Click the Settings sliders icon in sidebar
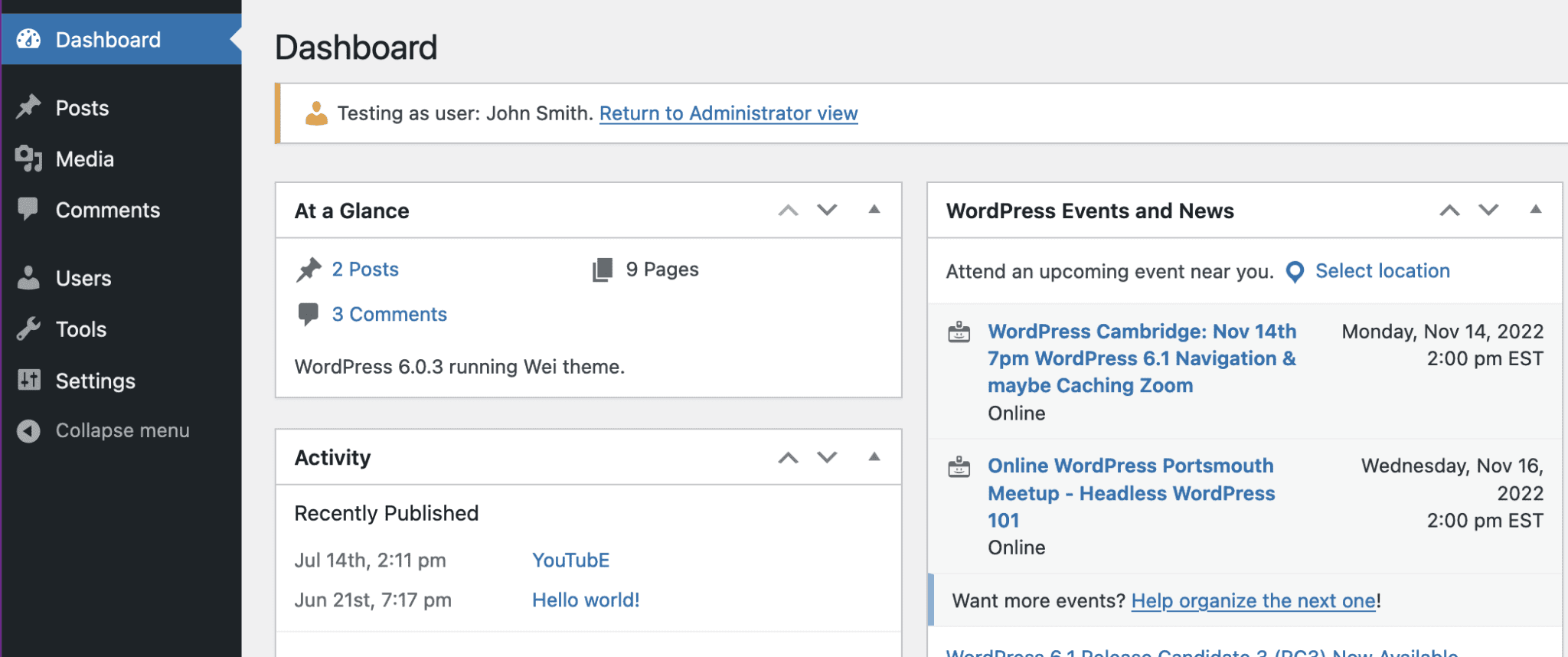The image size is (1568, 657). pyautogui.click(x=28, y=380)
